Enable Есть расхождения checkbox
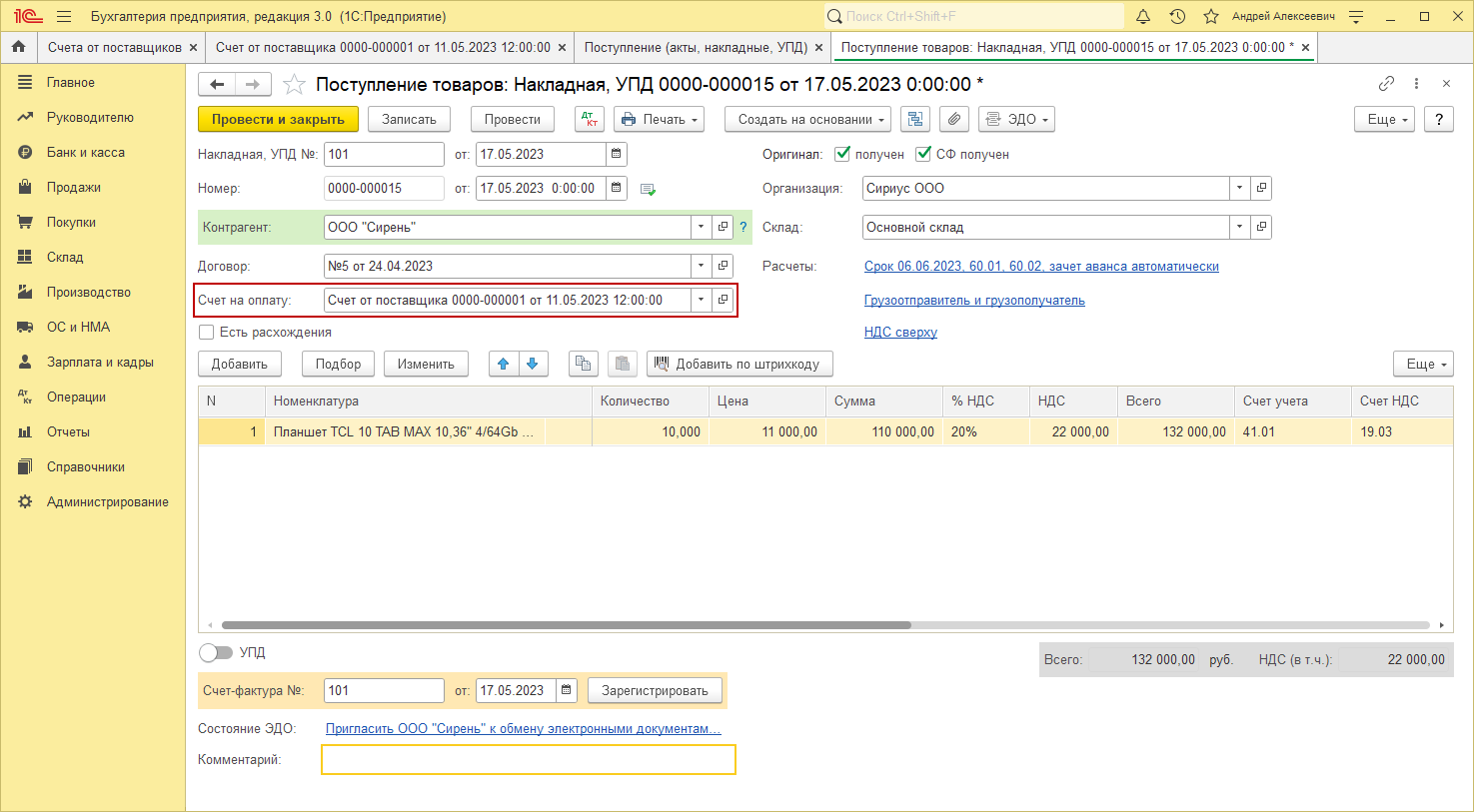1474x812 pixels. click(x=207, y=332)
